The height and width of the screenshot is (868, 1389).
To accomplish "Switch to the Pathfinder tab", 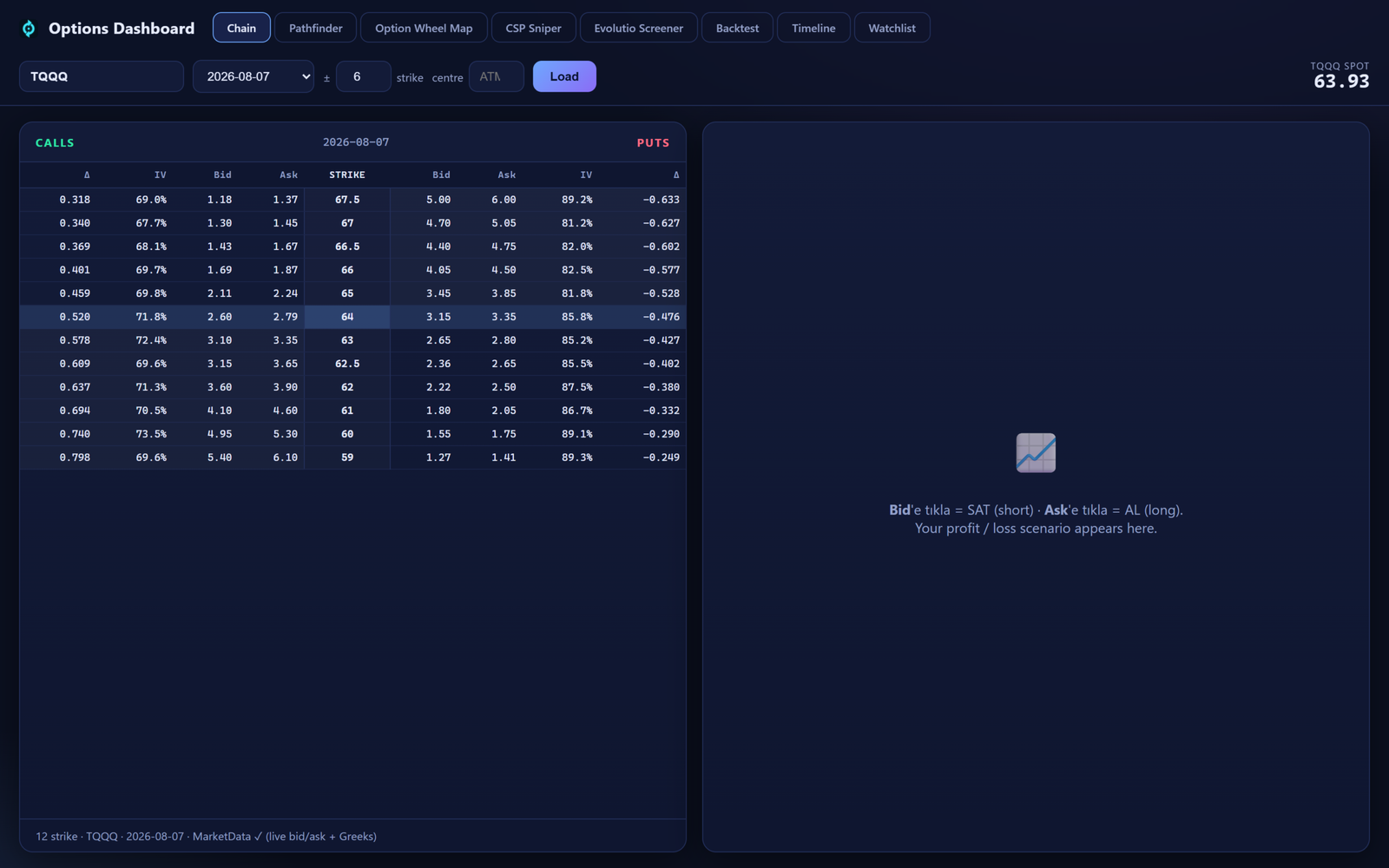I will (x=315, y=28).
